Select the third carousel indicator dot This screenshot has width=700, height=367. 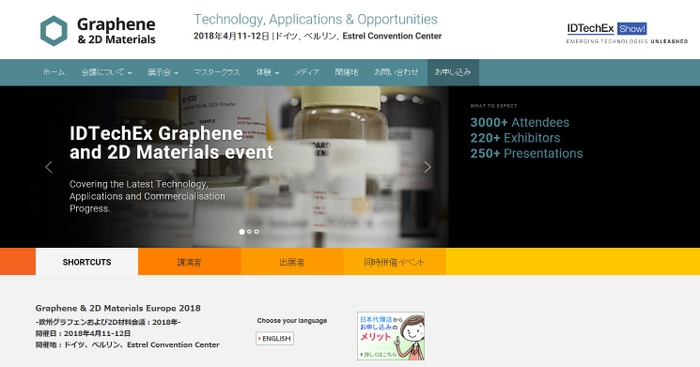[256, 232]
